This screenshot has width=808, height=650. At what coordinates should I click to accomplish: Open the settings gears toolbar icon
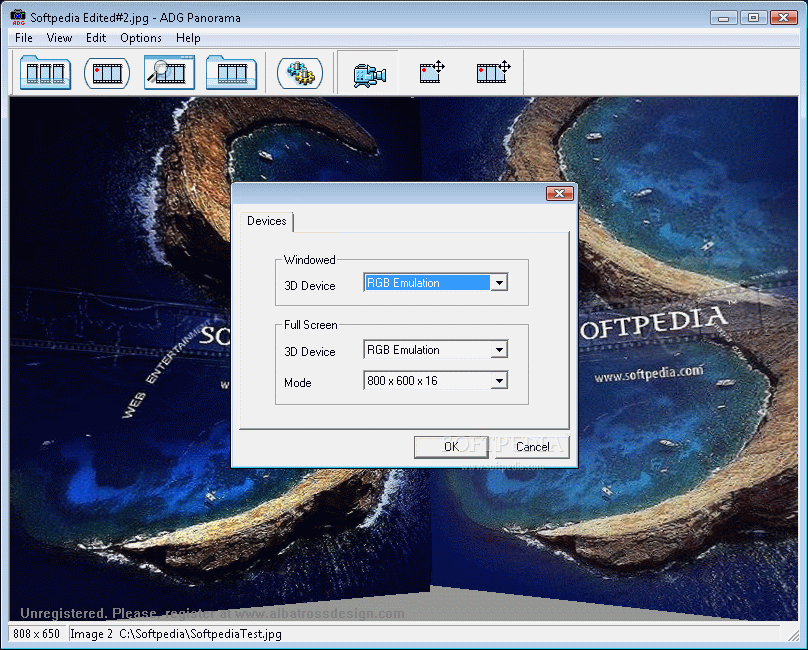pos(300,73)
